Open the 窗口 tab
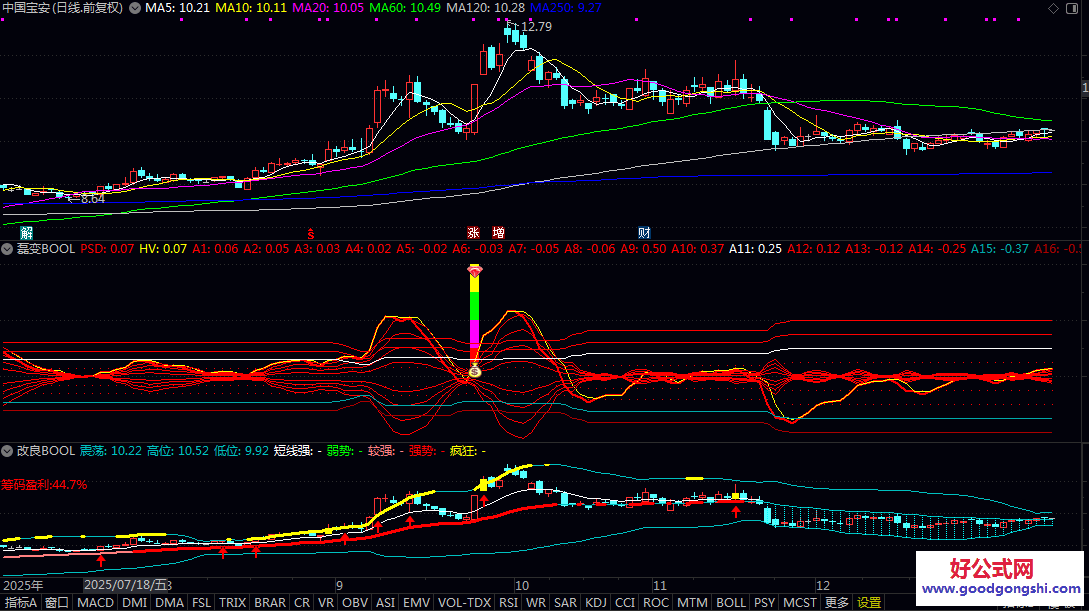Screen dimensions: 1089x611 click(57, 603)
